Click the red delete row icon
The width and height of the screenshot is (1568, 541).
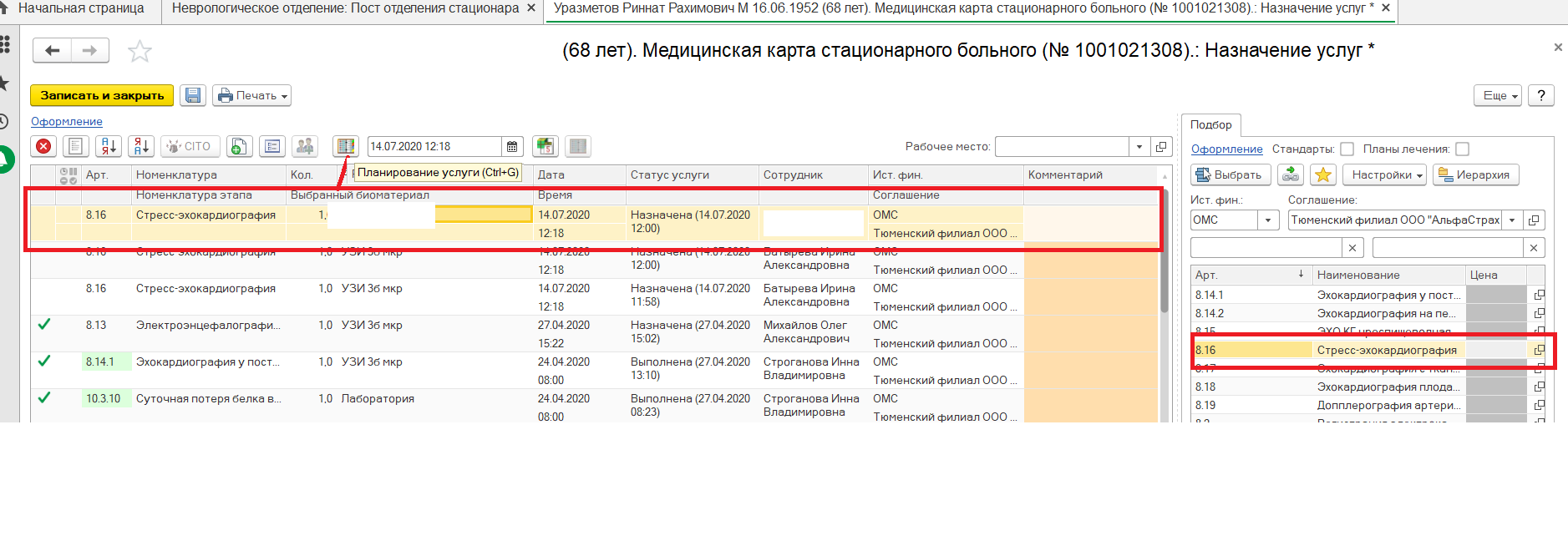(43, 146)
